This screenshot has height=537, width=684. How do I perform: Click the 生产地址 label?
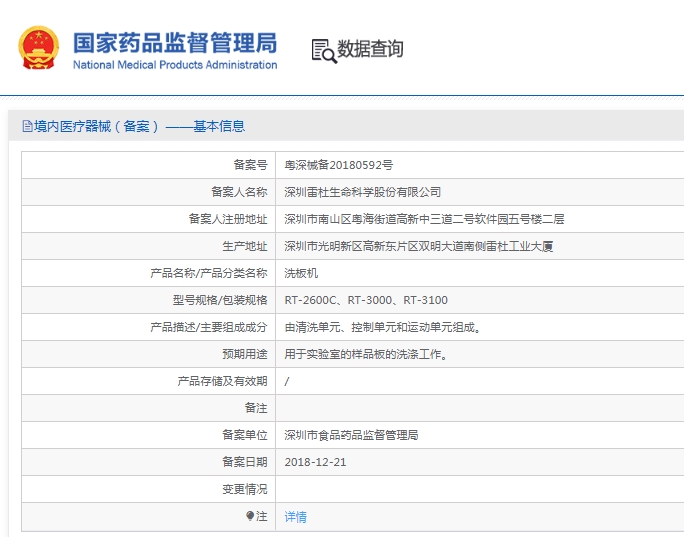coord(244,246)
